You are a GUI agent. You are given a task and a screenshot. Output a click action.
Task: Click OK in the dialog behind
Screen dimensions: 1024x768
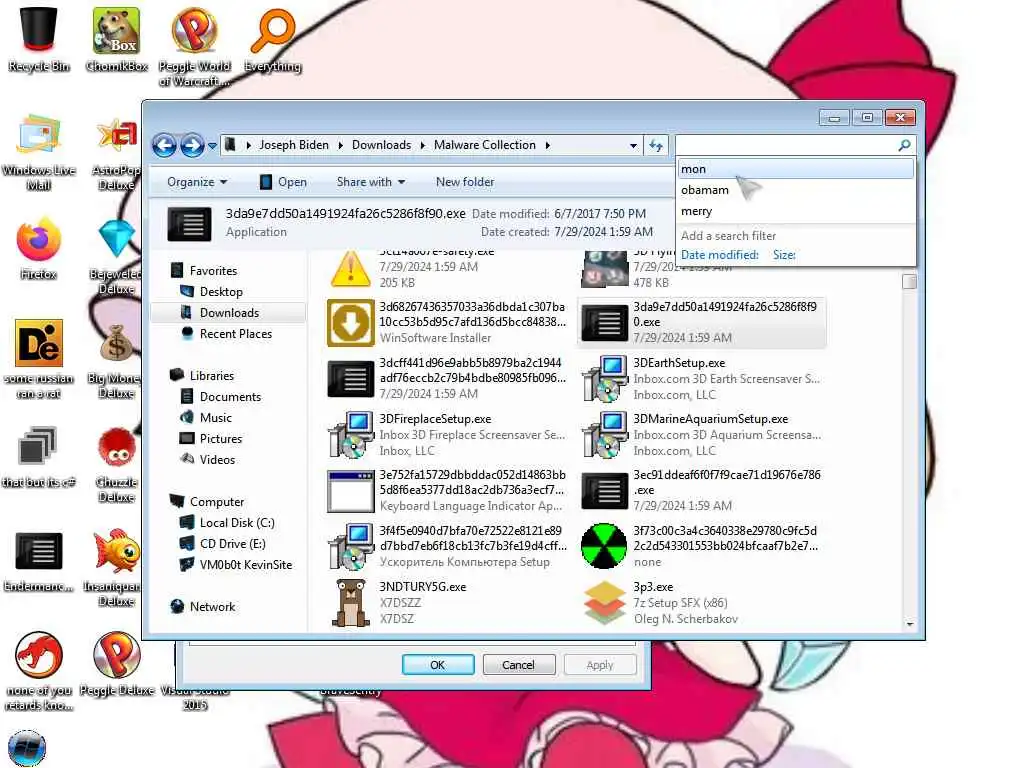(x=438, y=665)
